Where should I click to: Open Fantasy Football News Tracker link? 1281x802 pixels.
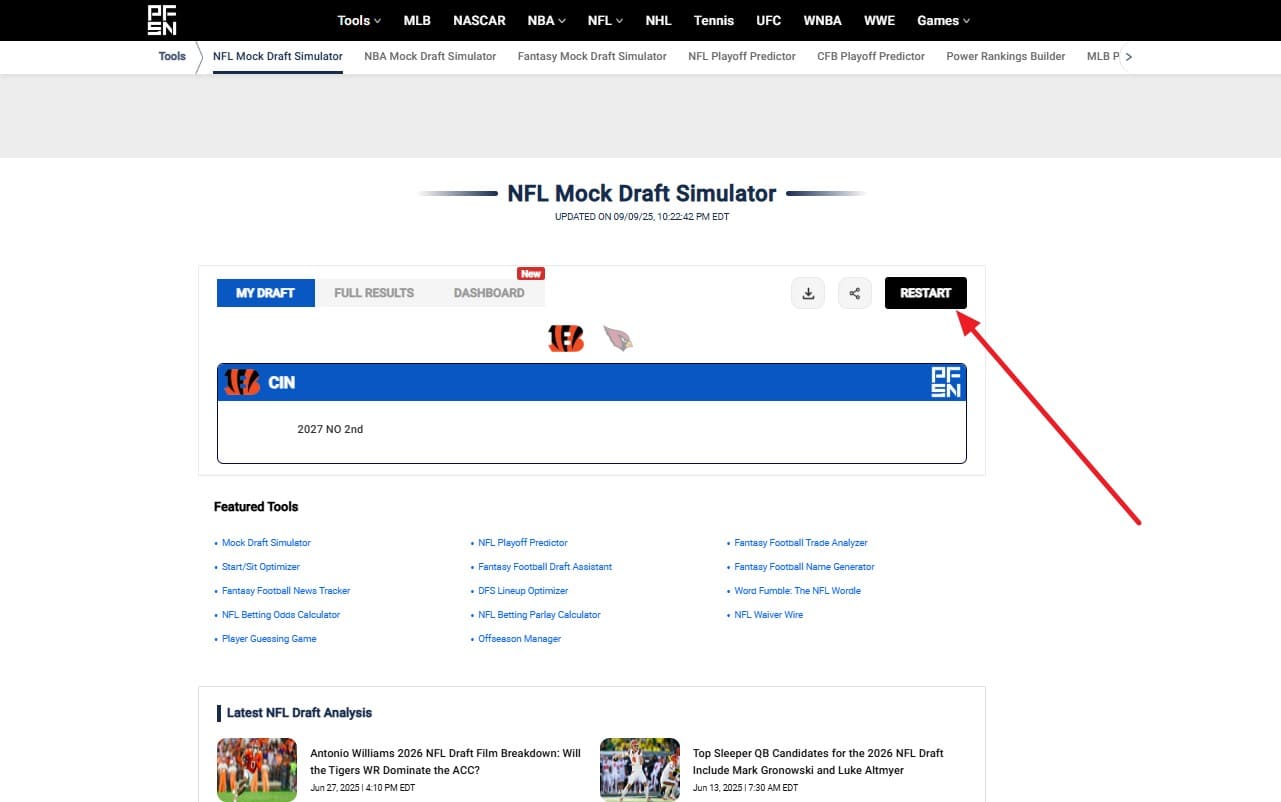coord(286,591)
